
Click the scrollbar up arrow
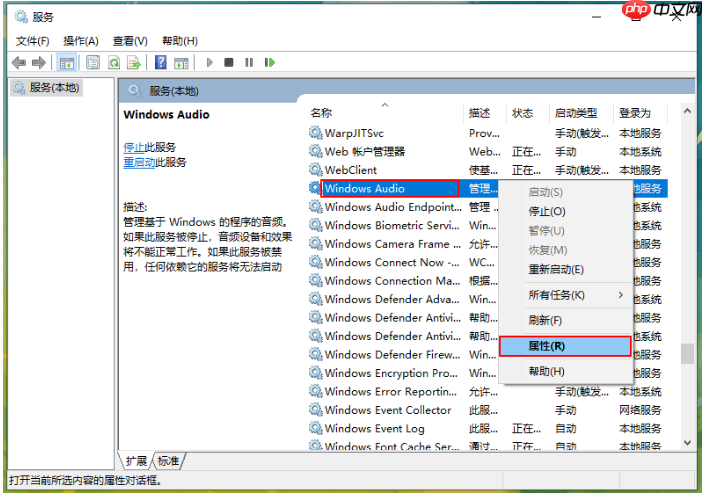[687, 111]
